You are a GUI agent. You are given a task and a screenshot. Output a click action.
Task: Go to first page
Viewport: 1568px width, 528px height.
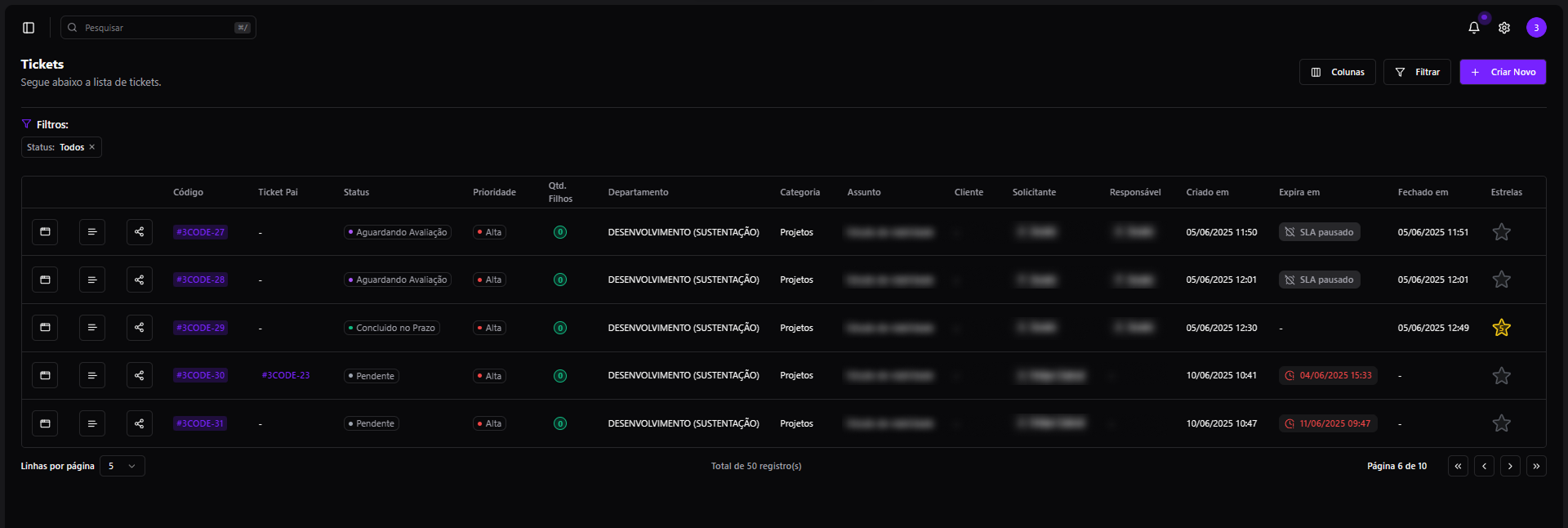point(1458,466)
